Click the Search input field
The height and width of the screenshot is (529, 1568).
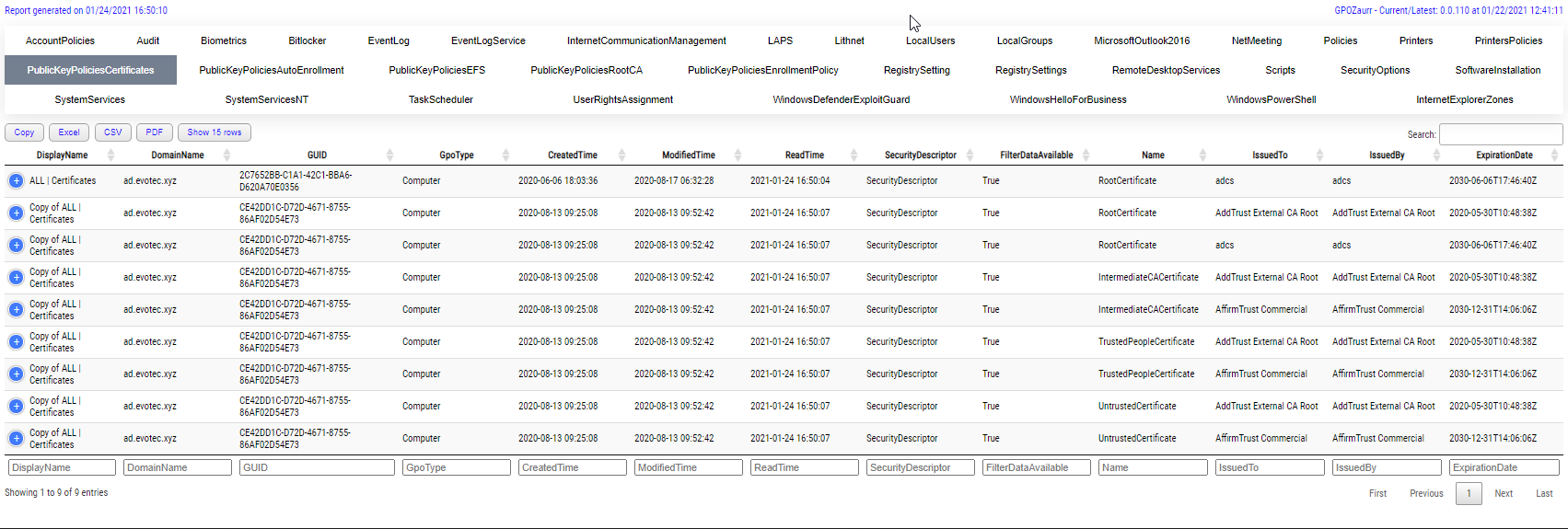1500,134
